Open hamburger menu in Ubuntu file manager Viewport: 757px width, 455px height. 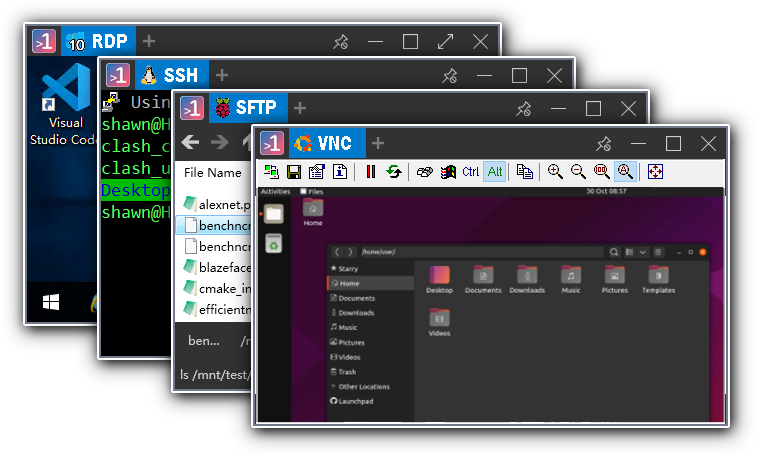[658, 252]
